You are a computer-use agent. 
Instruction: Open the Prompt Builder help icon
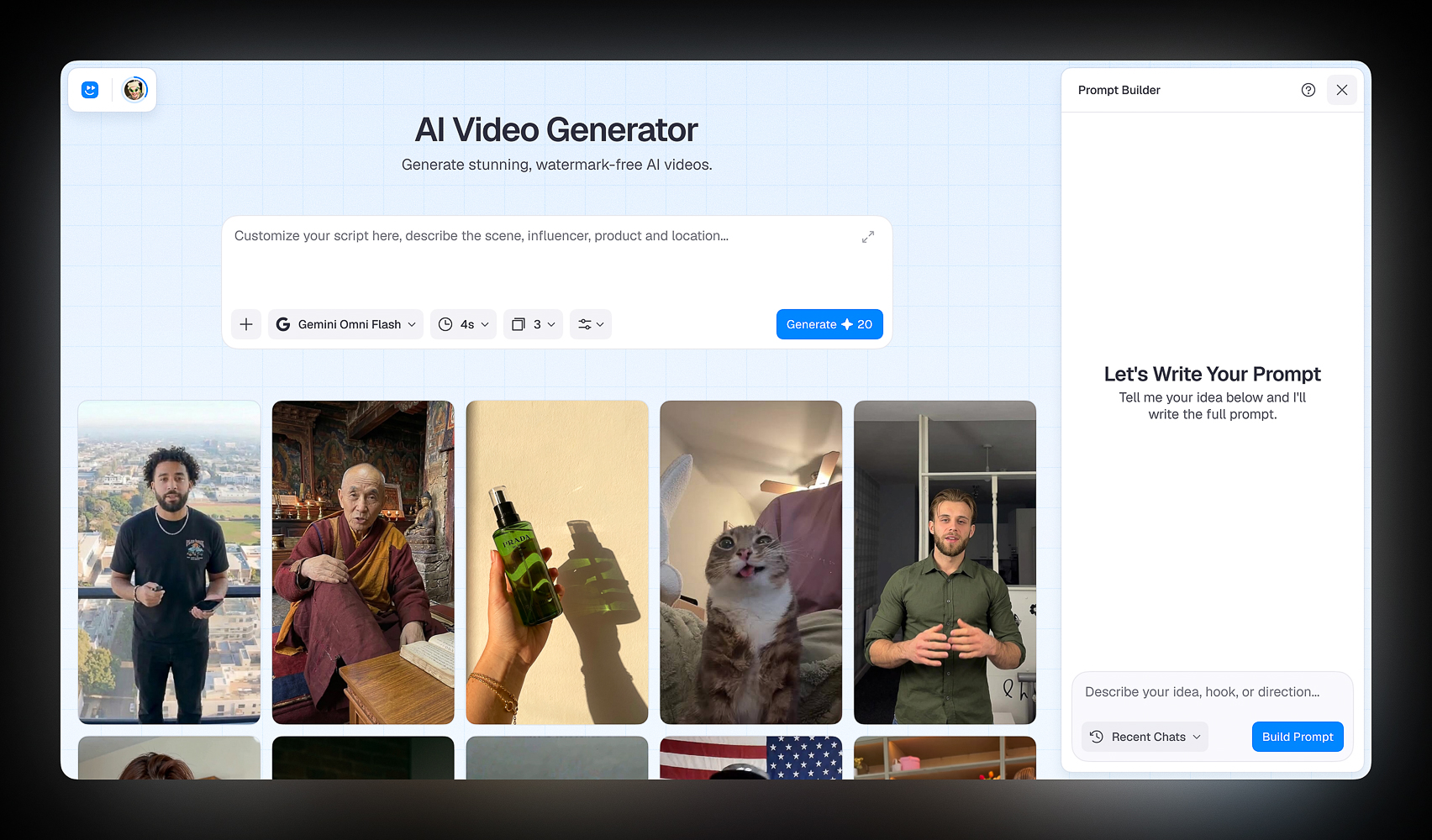(1308, 90)
